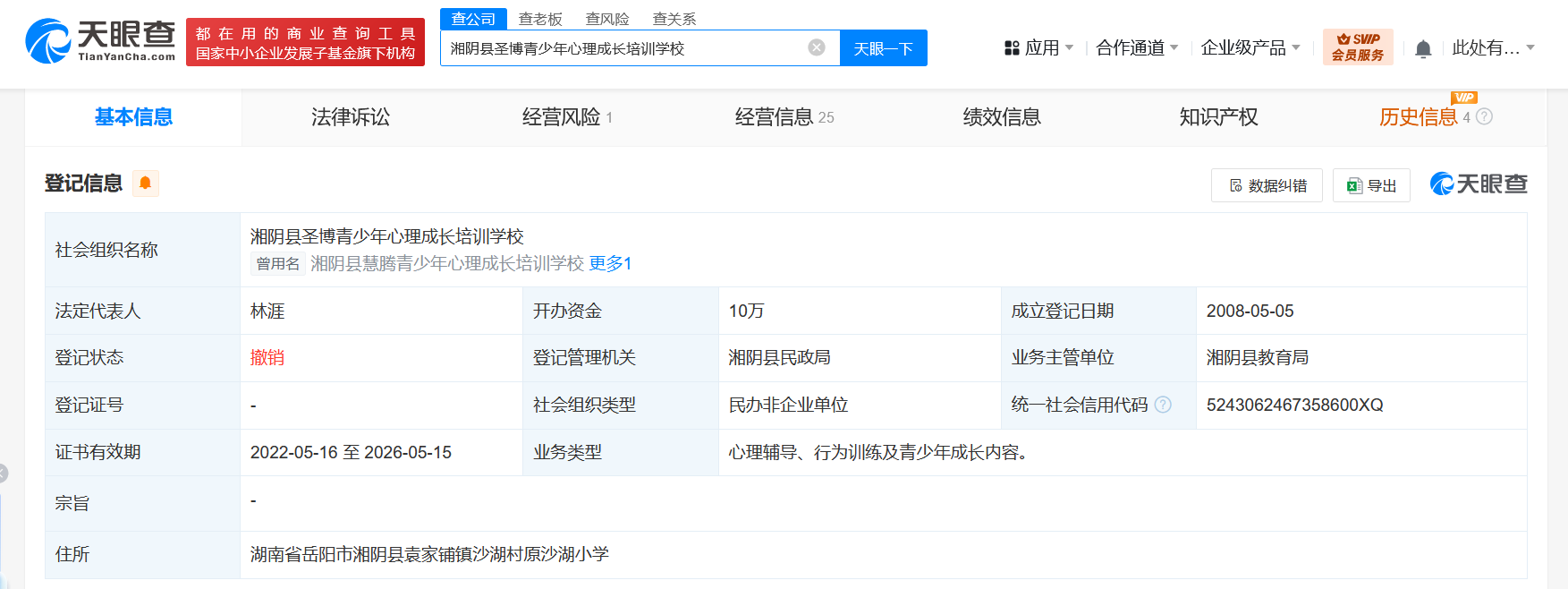This screenshot has width=1568, height=589.
Task: Click the TianYanCha logo in header
Action: click(x=100, y=41)
